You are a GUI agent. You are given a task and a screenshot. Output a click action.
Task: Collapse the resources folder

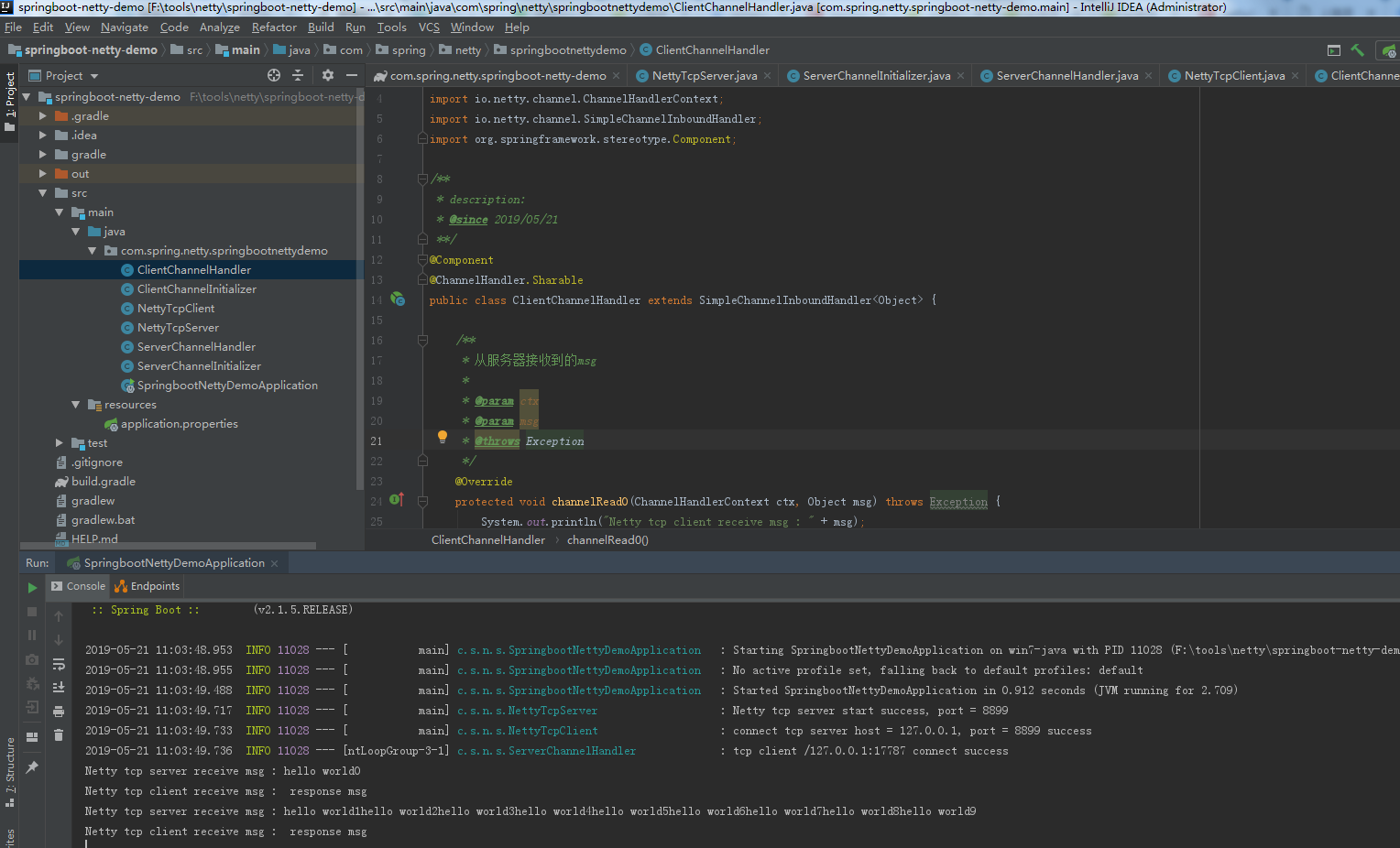tap(76, 405)
